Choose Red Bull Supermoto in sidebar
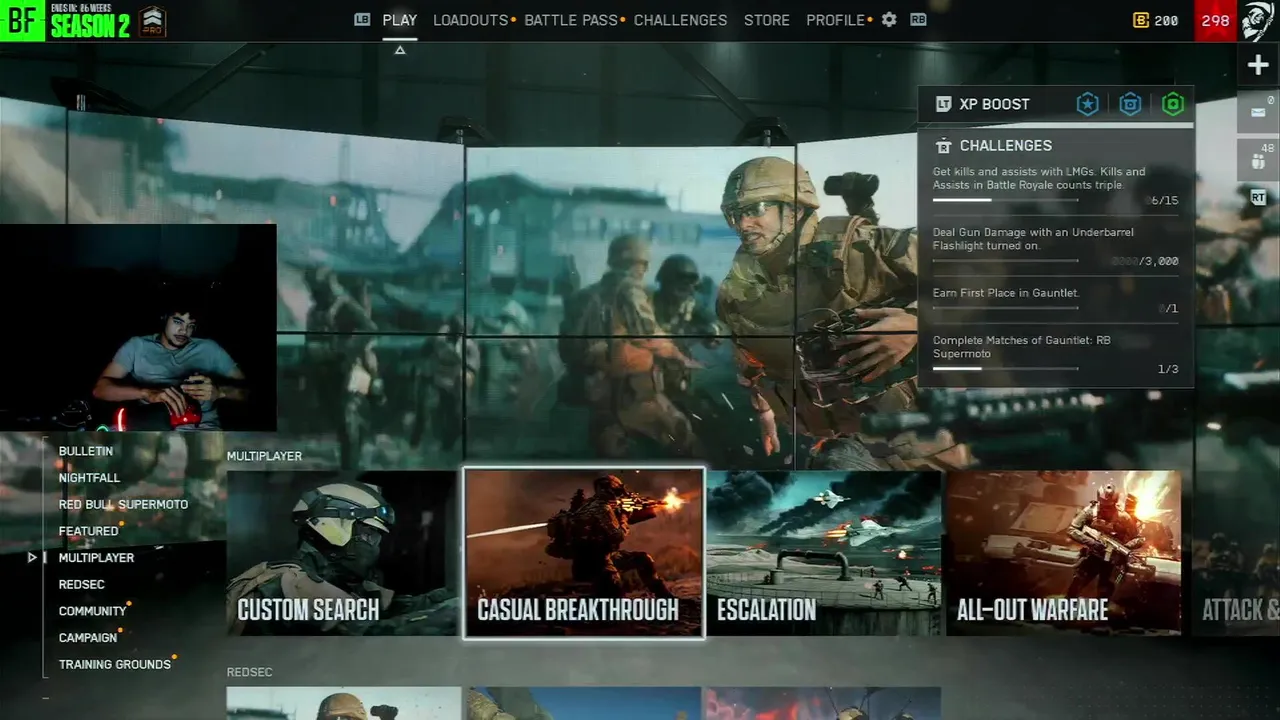The height and width of the screenshot is (720, 1280). pyautogui.click(x=123, y=504)
